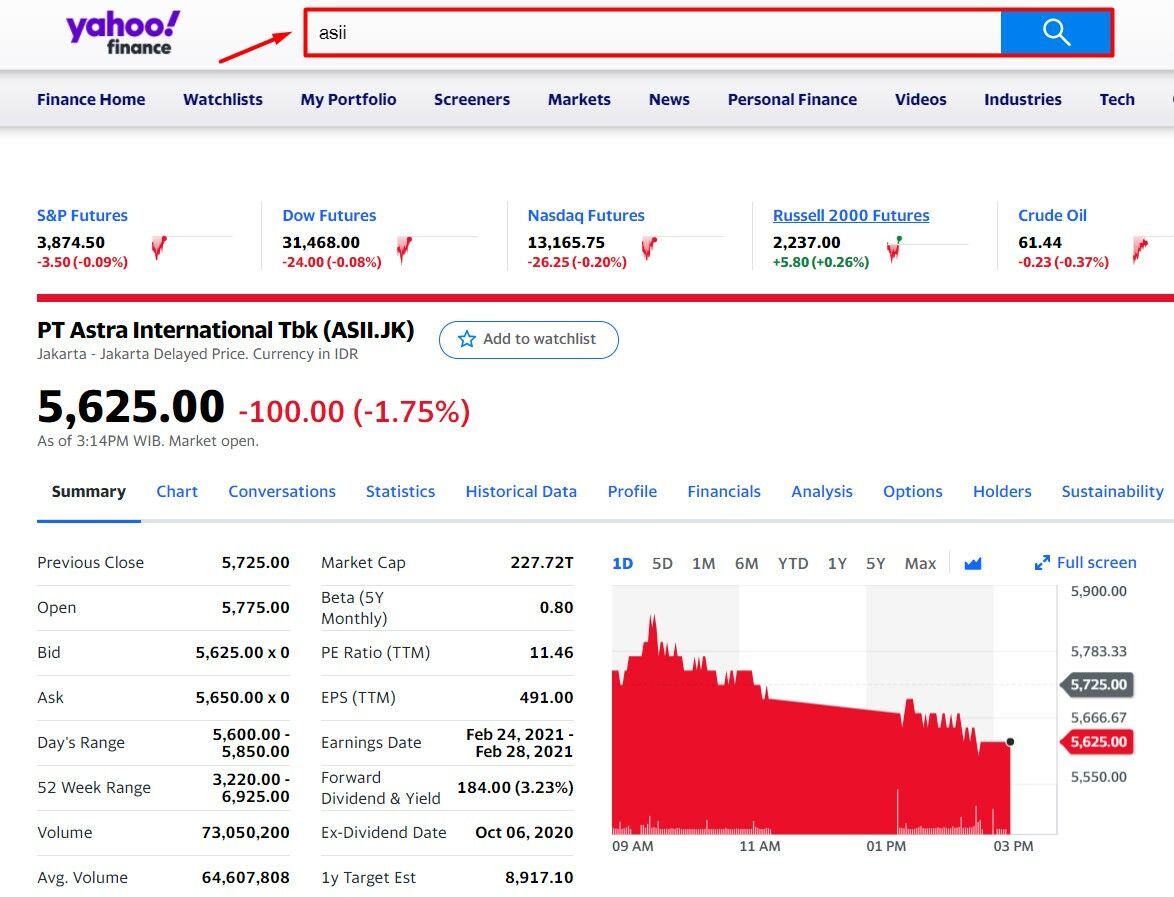Viewport: 1174px width, 897px height.
Task: Open the Videos navigation item
Action: [921, 100]
